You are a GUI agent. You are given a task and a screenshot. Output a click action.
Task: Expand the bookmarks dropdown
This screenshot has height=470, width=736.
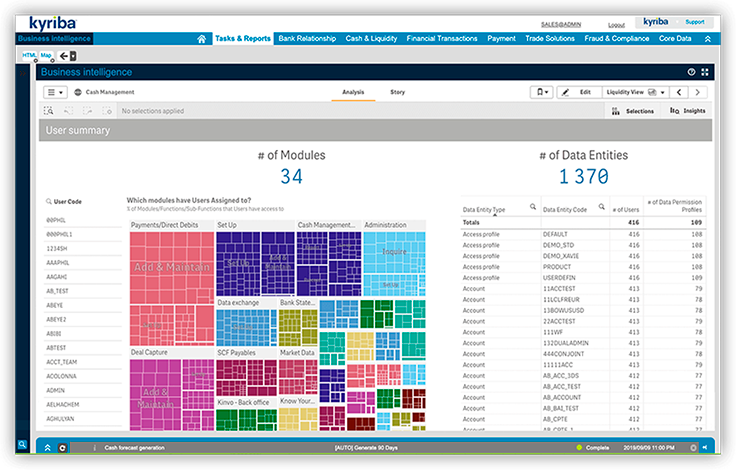coord(541,92)
